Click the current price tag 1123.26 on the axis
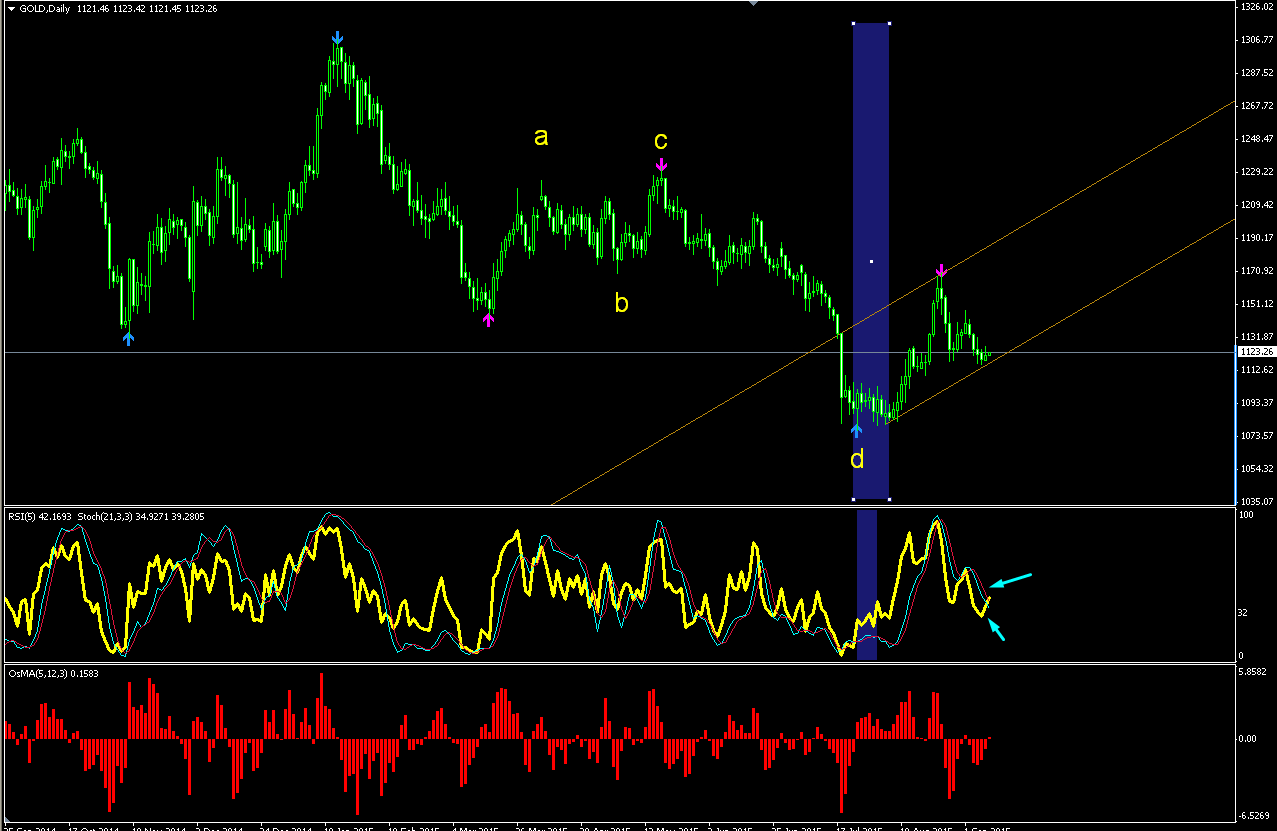The image size is (1277, 831). [x=1256, y=352]
